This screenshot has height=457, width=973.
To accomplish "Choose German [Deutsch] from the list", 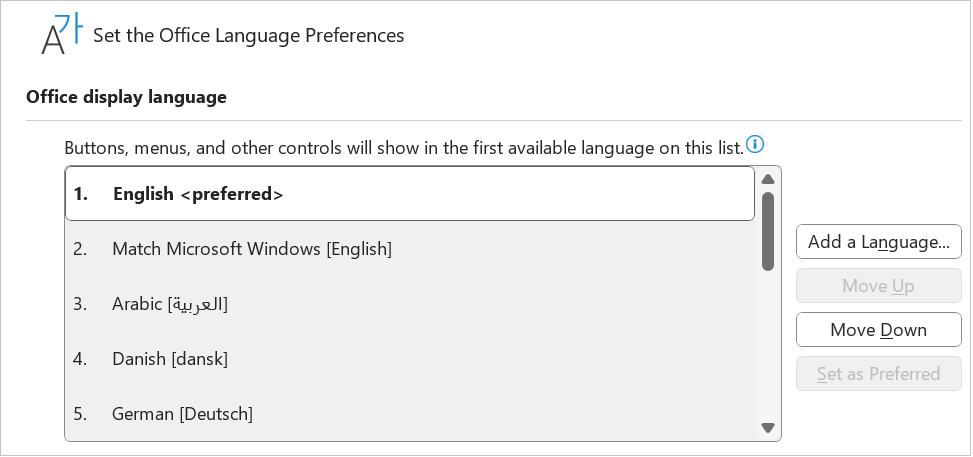I will point(410,414).
